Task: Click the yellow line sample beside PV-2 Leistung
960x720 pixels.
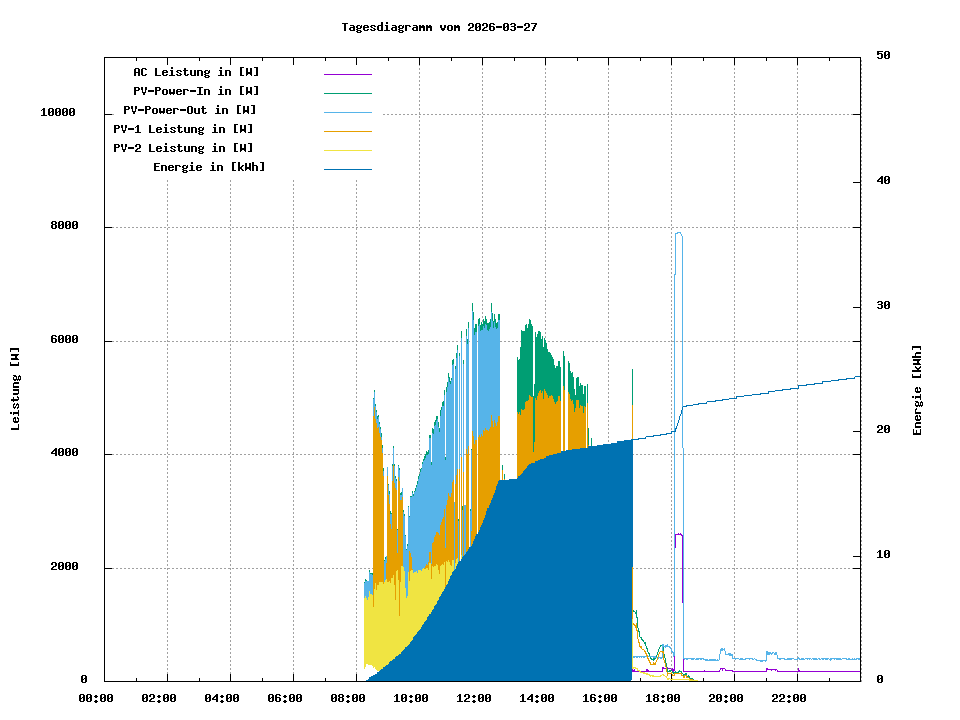Action: pos(347,150)
